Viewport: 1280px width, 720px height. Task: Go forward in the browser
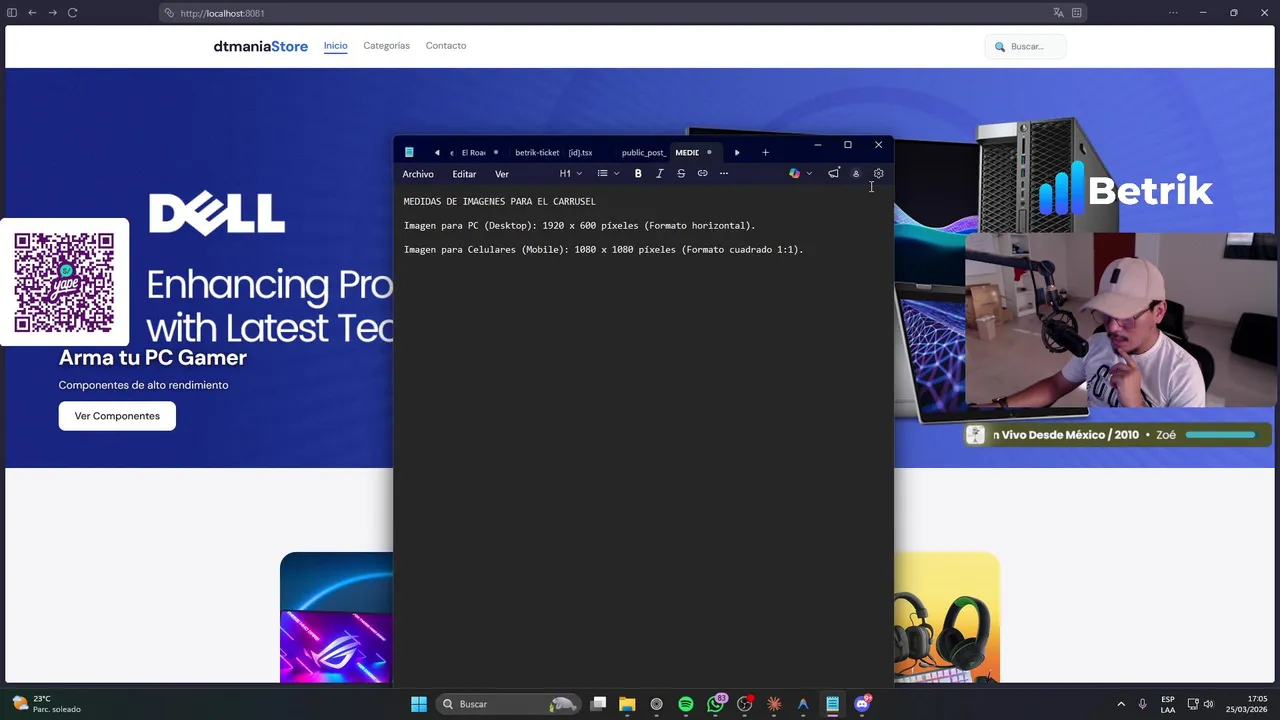[52, 13]
